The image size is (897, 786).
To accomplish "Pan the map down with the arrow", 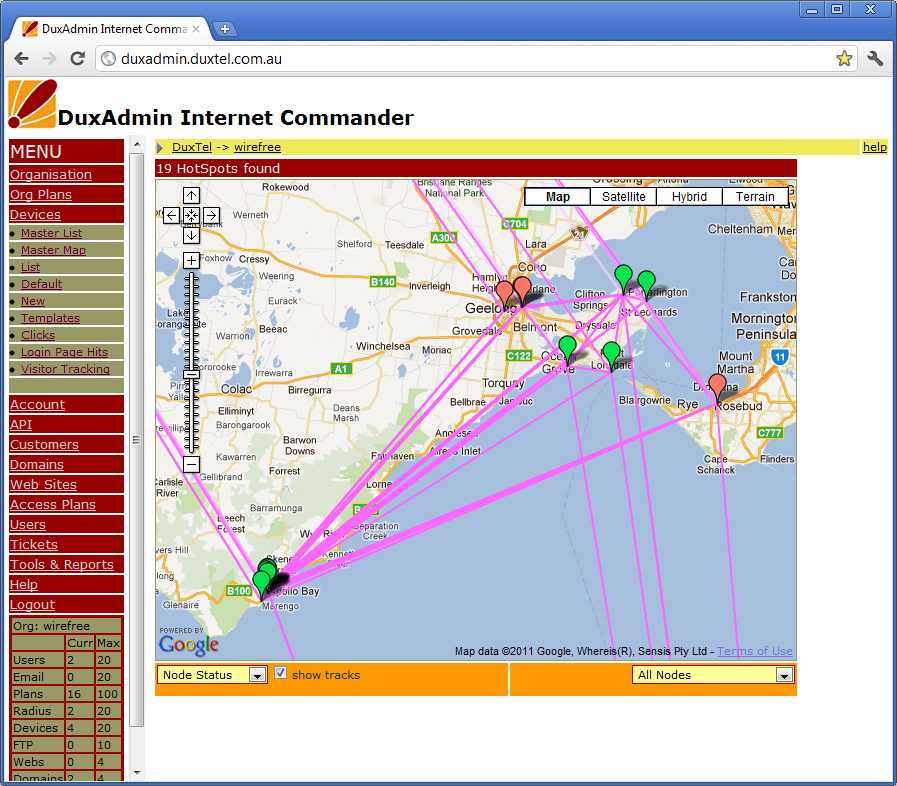I will pyautogui.click(x=191, y=235).
